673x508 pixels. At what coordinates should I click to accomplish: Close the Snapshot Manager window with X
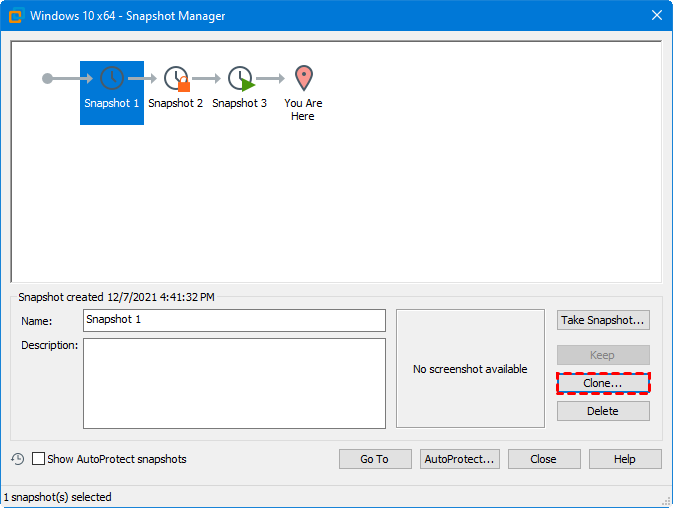(x=657, y=15)
